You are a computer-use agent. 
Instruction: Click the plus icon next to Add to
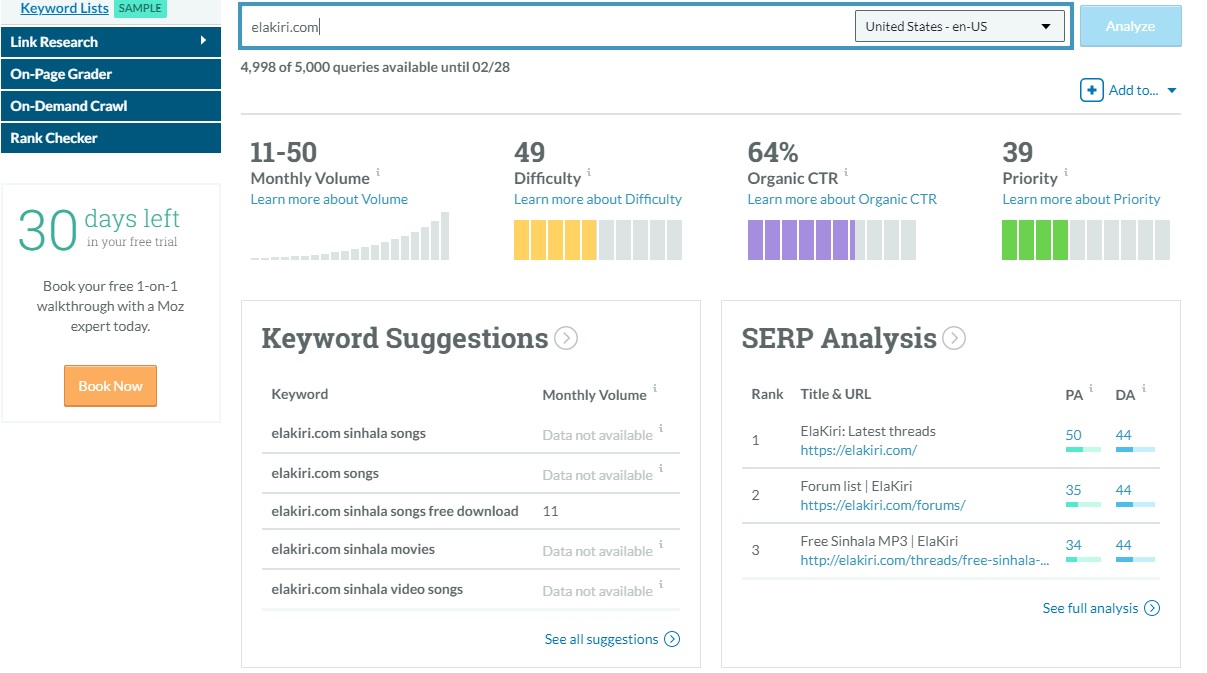(1091, 90)
